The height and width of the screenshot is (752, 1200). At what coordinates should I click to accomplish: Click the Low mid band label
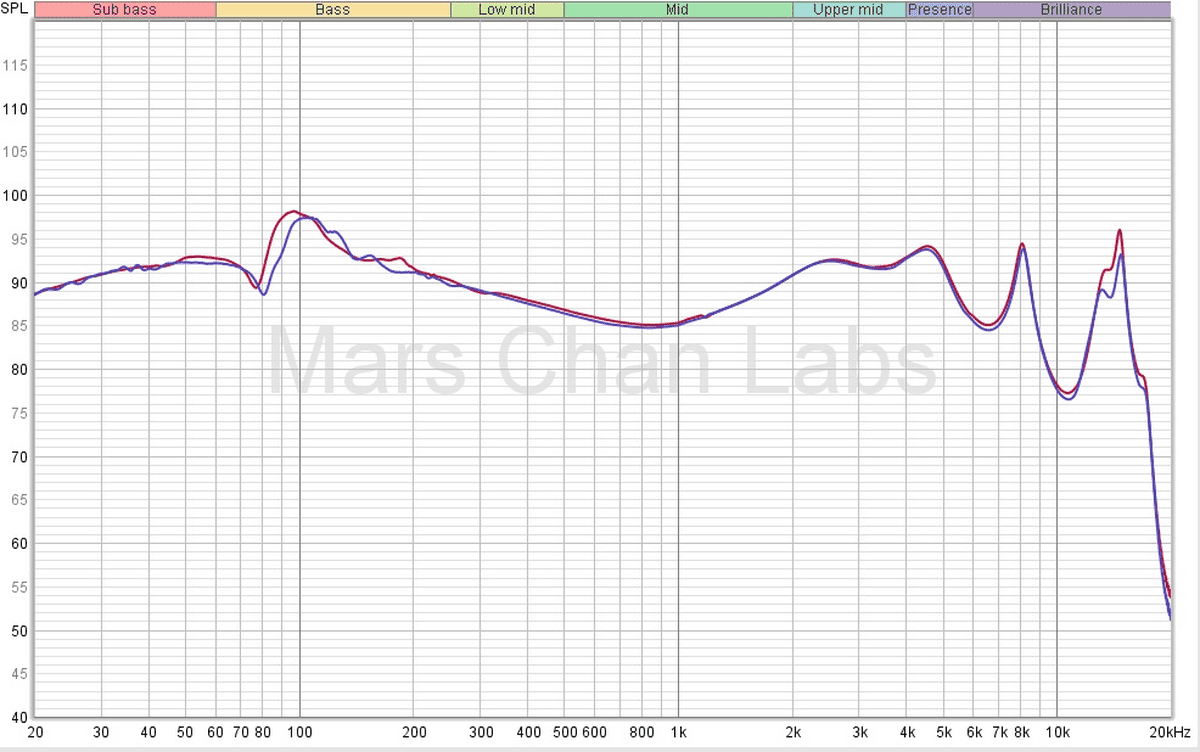(x=507, y=10)
